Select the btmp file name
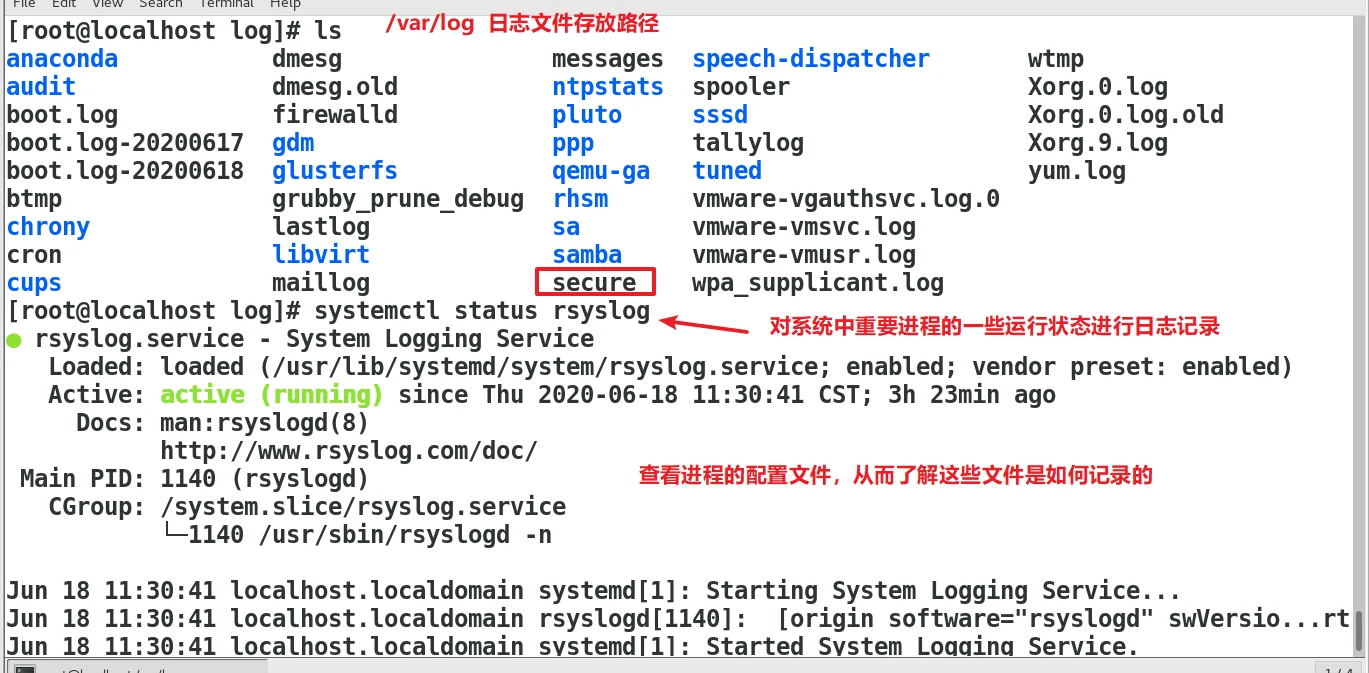The width and height of the screenshot is (1369, 673). coord(34,199)
